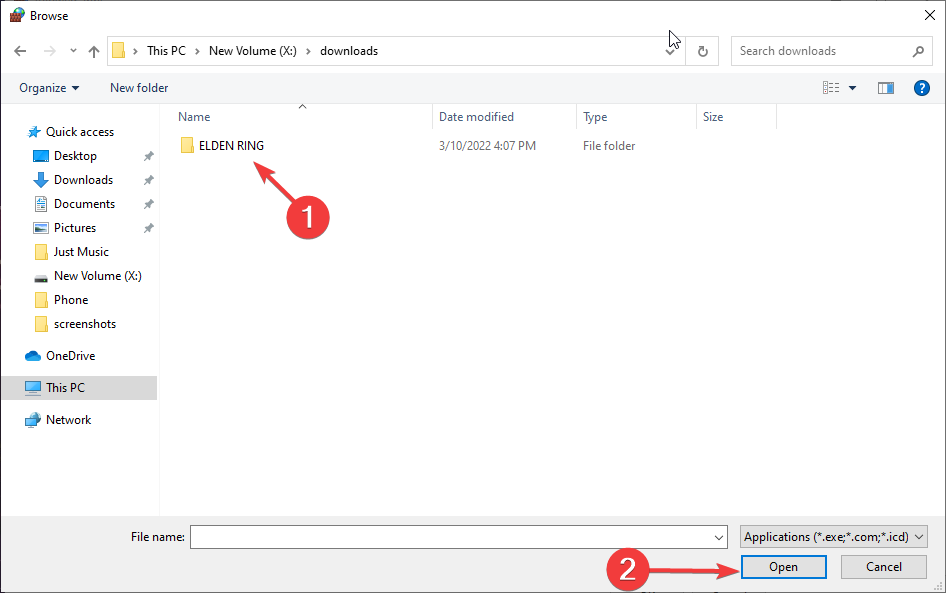The width and height of the screenshot is (946, 593).
Task: Click in the Search downloads field
Action: click(821, 51)
